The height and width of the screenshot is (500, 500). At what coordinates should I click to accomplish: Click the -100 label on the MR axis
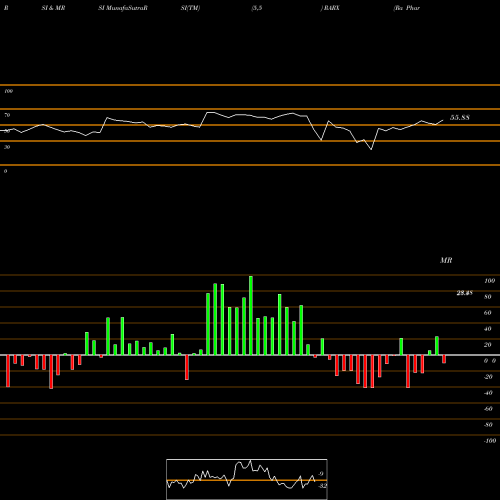coord(490,441)
